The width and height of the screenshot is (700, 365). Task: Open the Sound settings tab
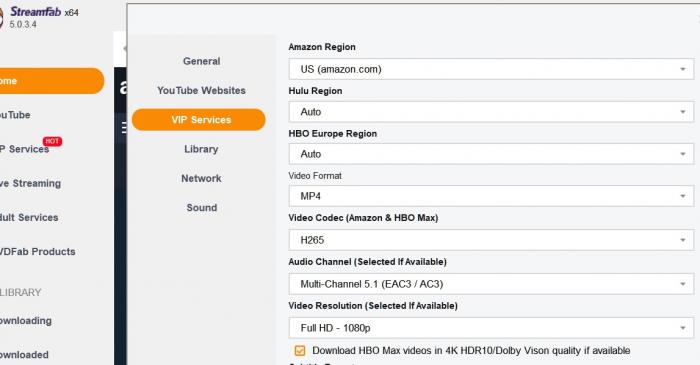click(x=201, y=207)
